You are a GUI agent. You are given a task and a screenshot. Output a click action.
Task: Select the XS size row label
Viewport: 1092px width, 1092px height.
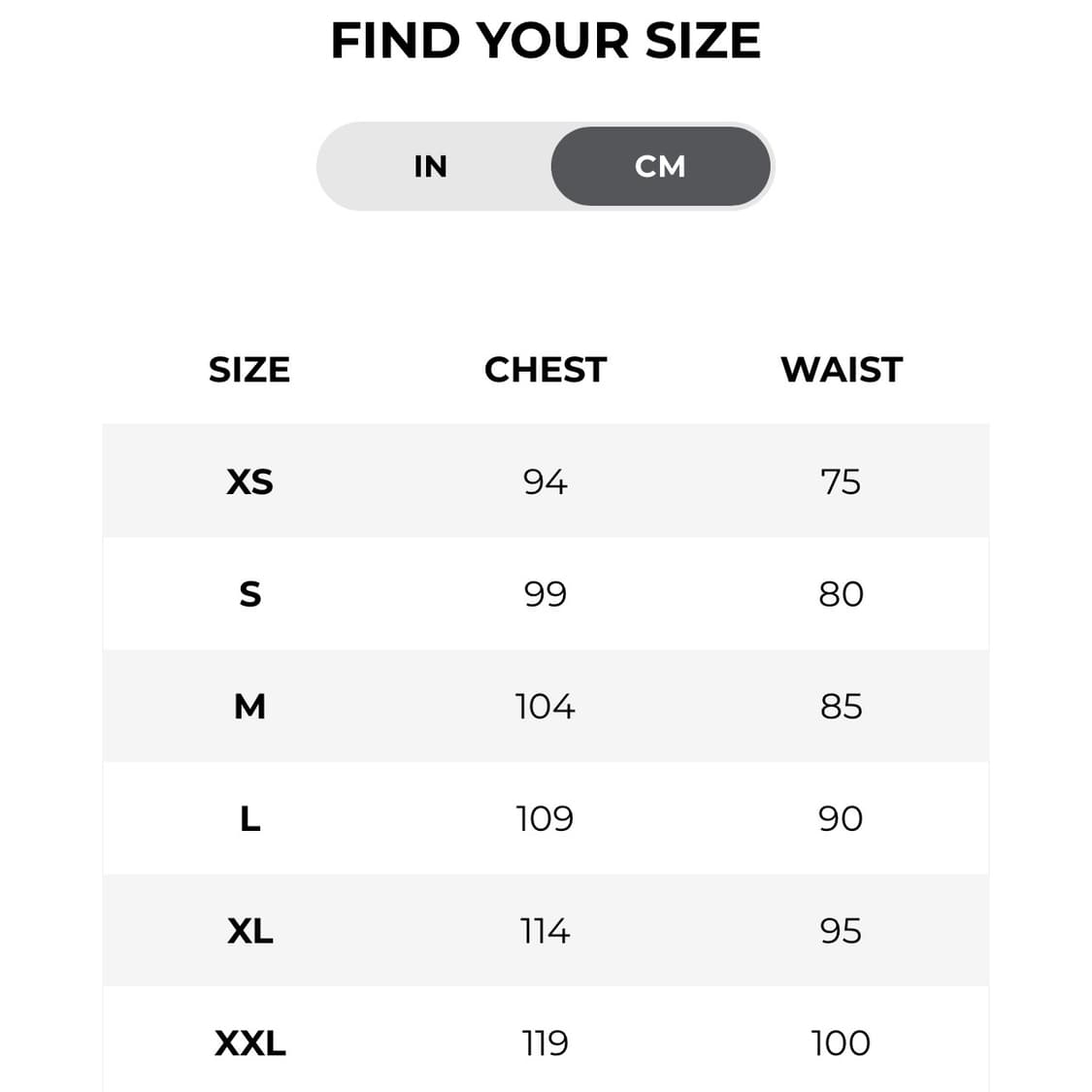(x=250, y=481)
